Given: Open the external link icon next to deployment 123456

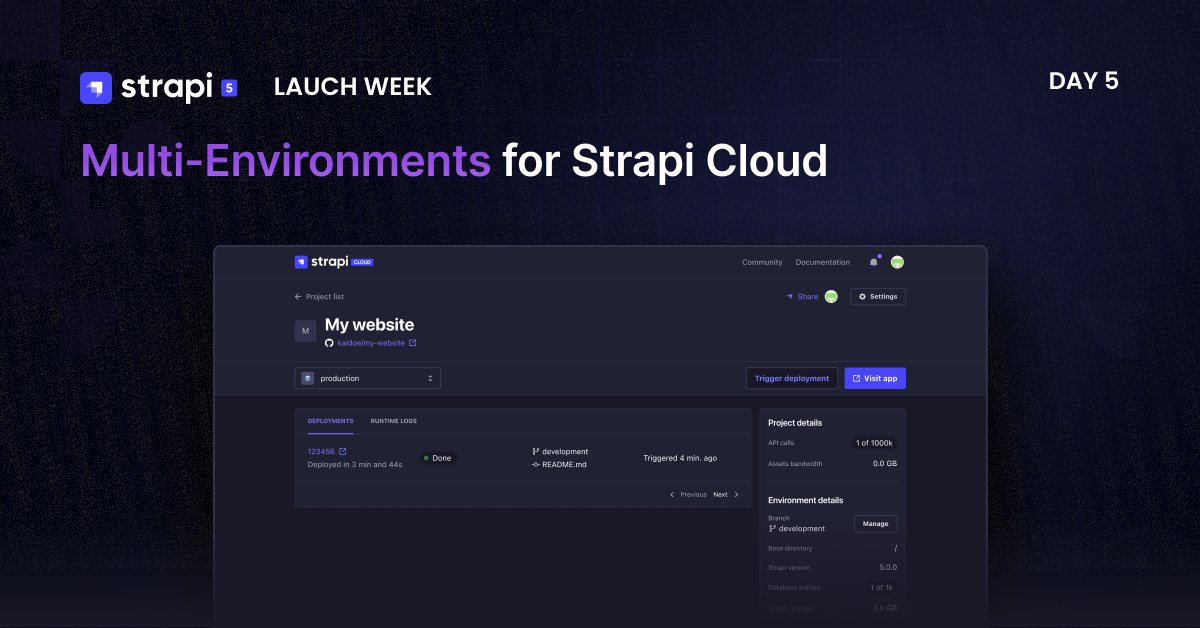Looking at the screenshot, I should (343, 452).
